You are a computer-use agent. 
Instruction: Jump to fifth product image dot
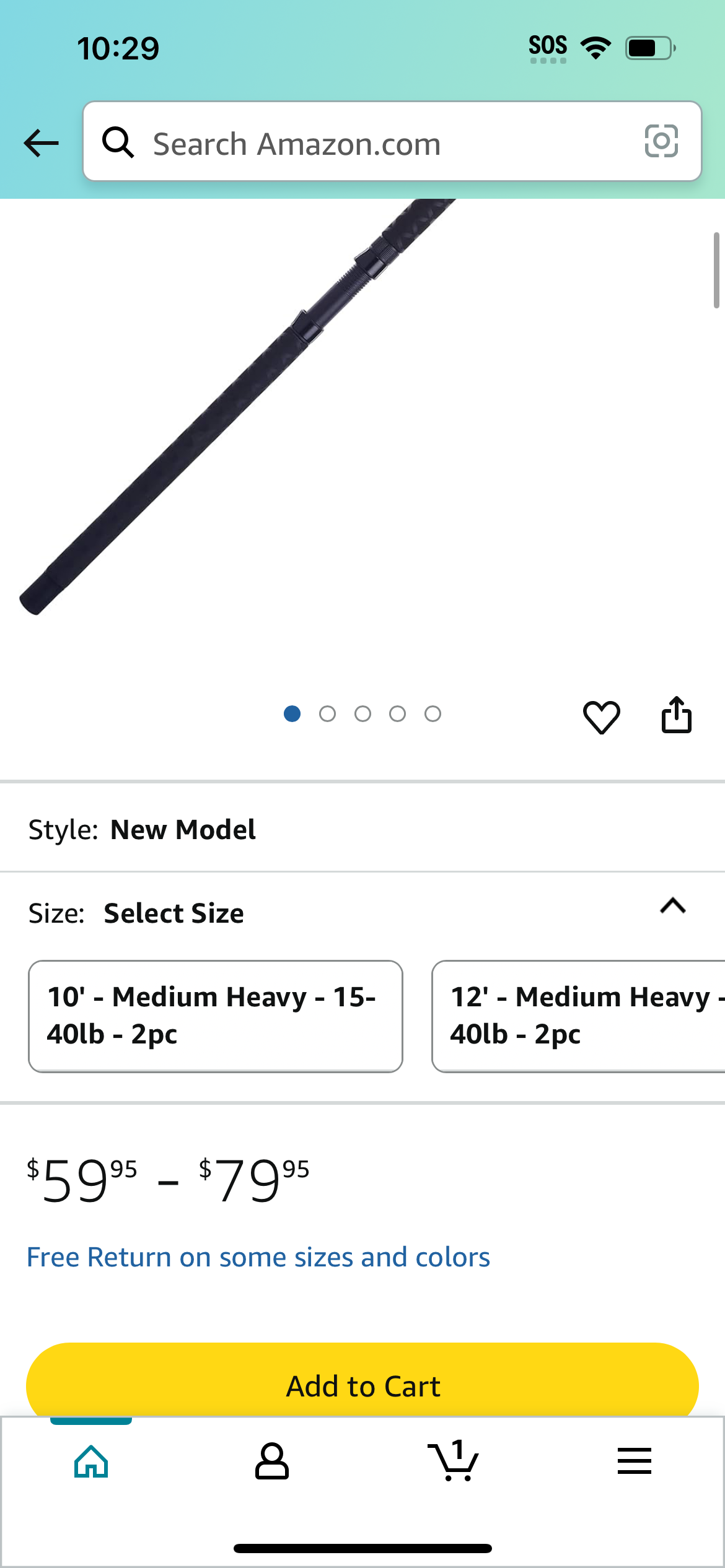(x=433, y=714)
